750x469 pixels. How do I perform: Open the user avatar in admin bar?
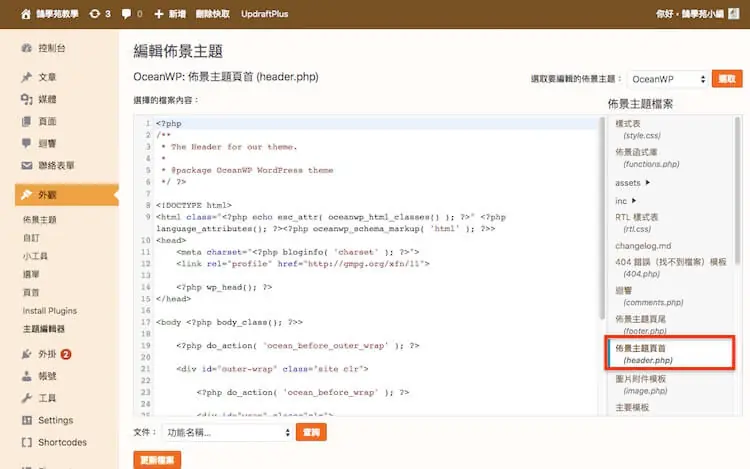(x=734, y=14)
